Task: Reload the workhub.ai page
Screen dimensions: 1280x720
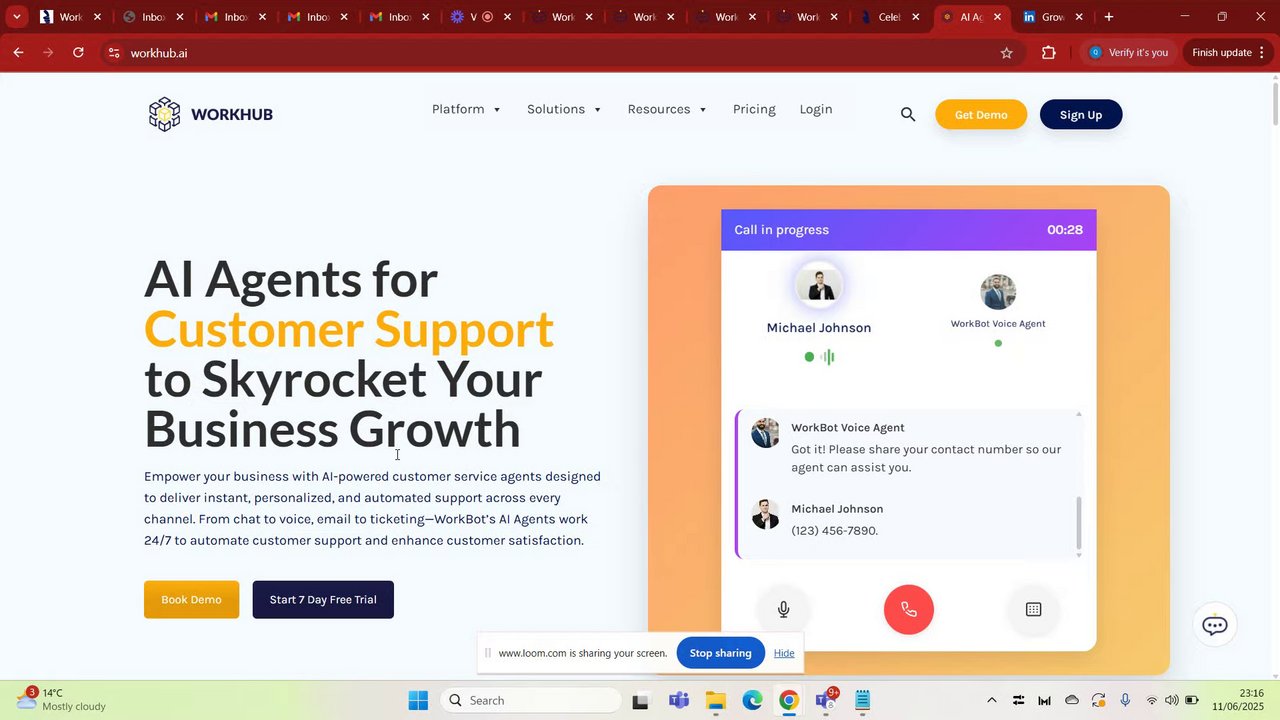Action: [78, 53]
